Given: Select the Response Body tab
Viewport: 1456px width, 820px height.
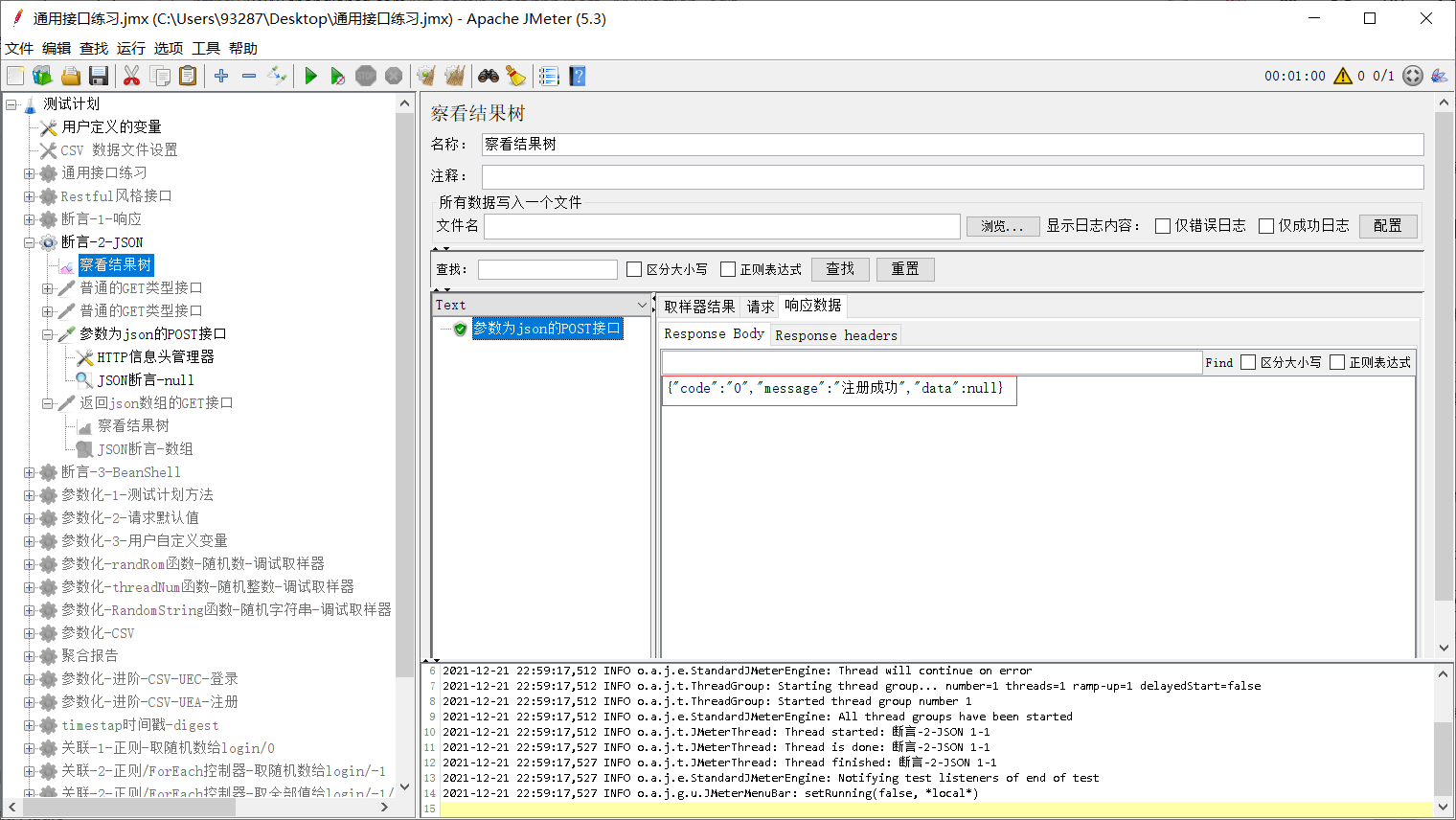Looking at the screenshot, I should (x=715, y=333).
